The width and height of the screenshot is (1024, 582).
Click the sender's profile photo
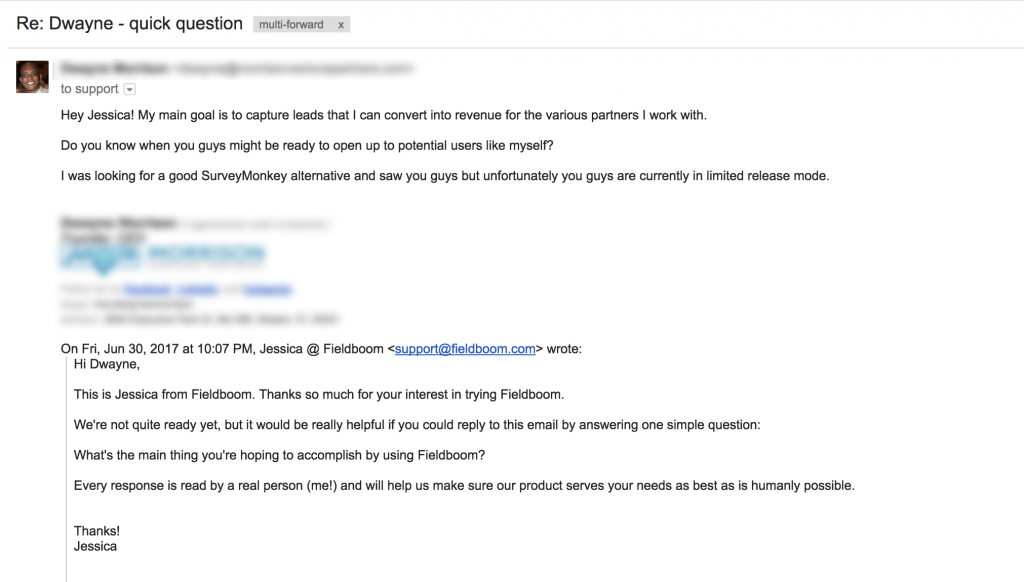[x=32, y=77]
